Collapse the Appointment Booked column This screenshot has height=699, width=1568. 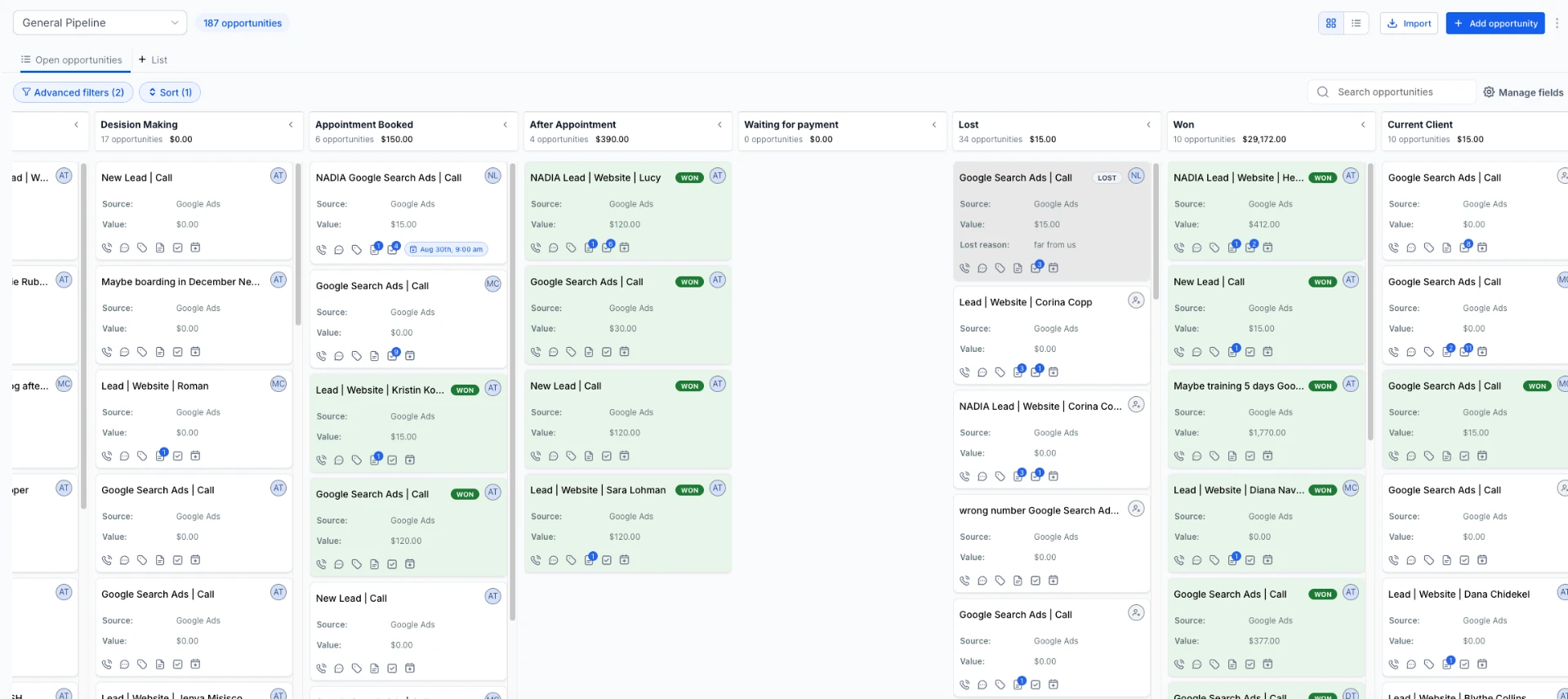coord(506,125)
